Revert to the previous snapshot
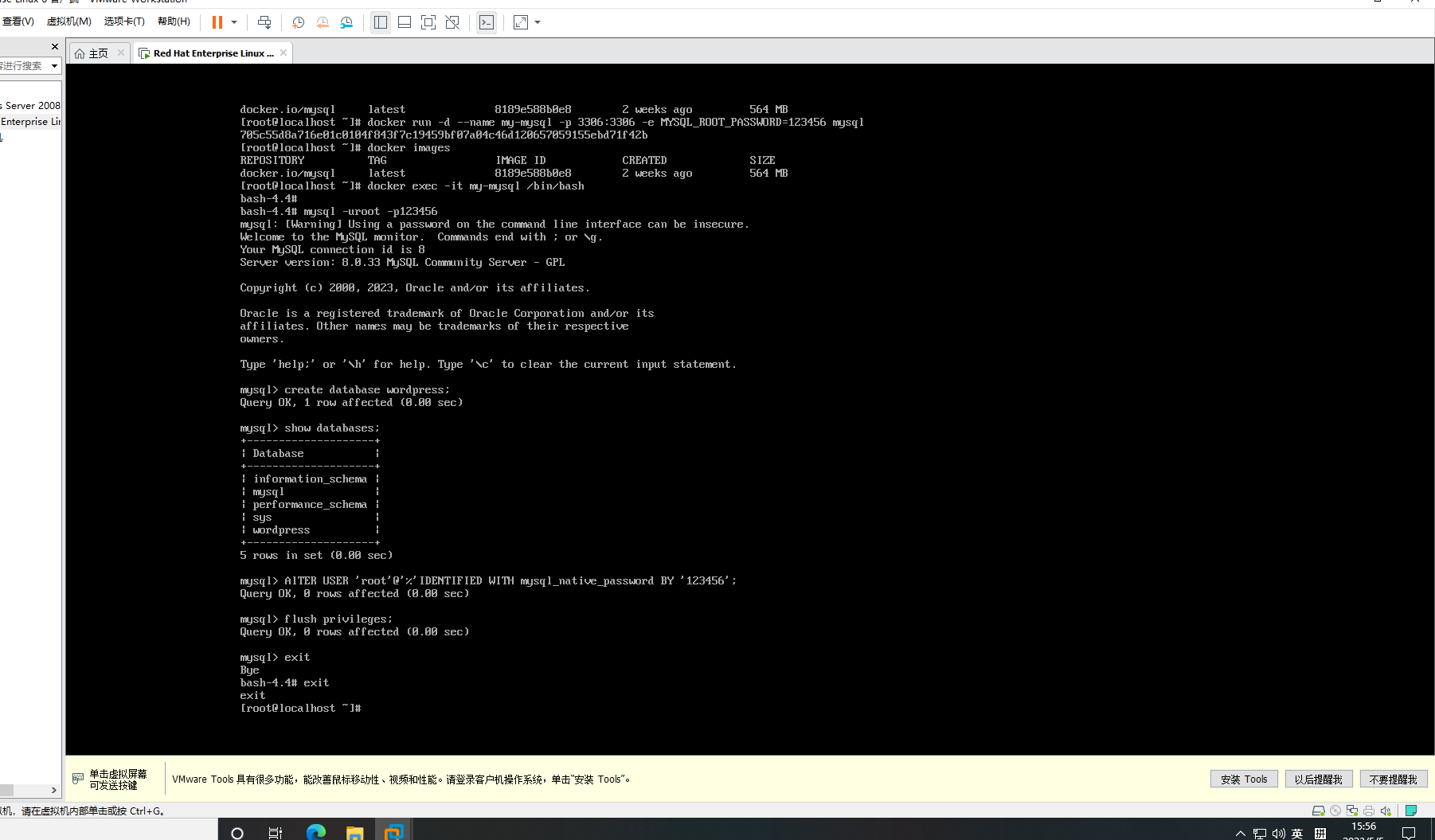The width and height of the screenshot is (1435, 840). [x=323, y=22]
